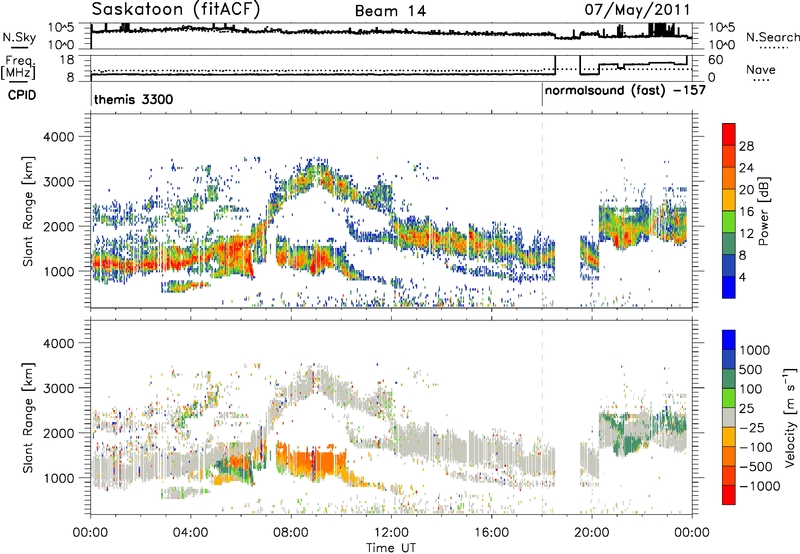Select the Beam 14 heading

pyautogui.click(x=390, y=11)
